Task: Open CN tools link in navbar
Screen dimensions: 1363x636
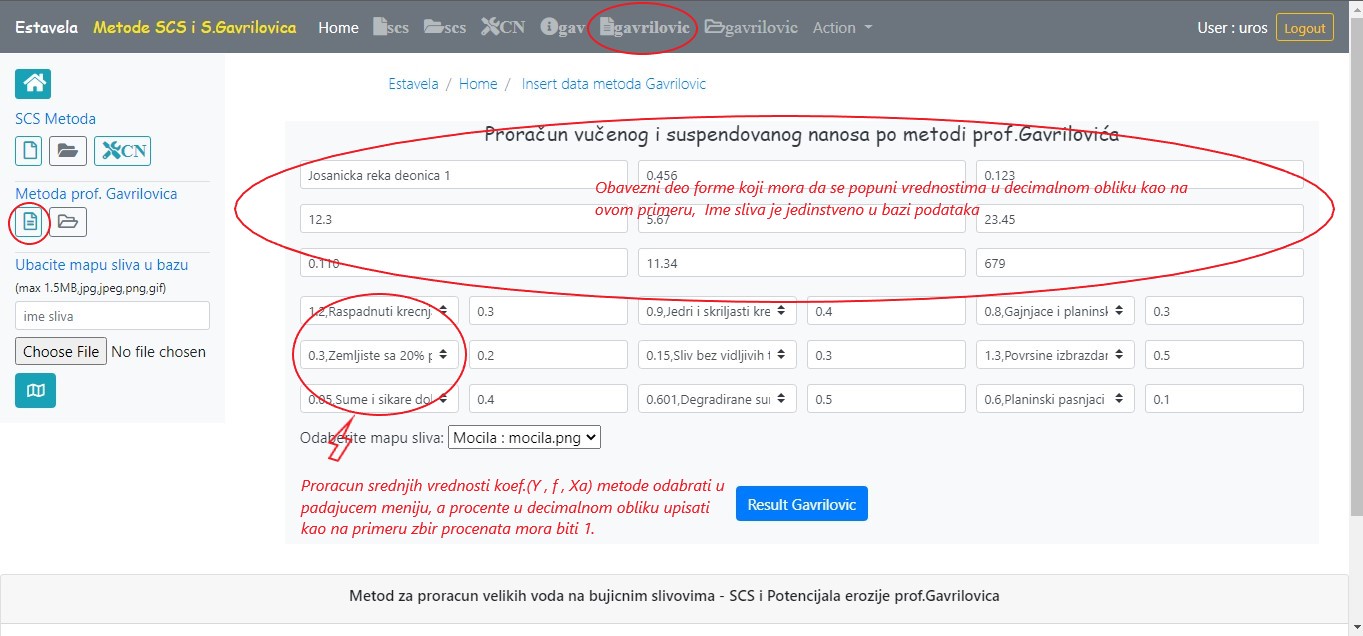Action: point(503,28)
